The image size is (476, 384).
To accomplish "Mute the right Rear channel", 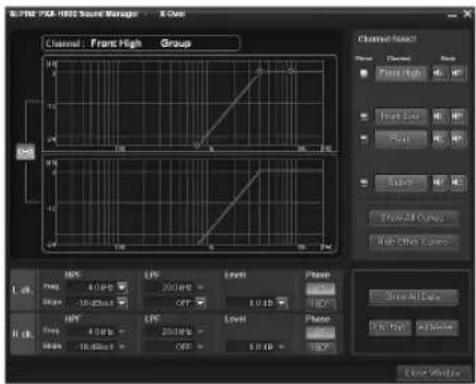I will pos(458,139).
